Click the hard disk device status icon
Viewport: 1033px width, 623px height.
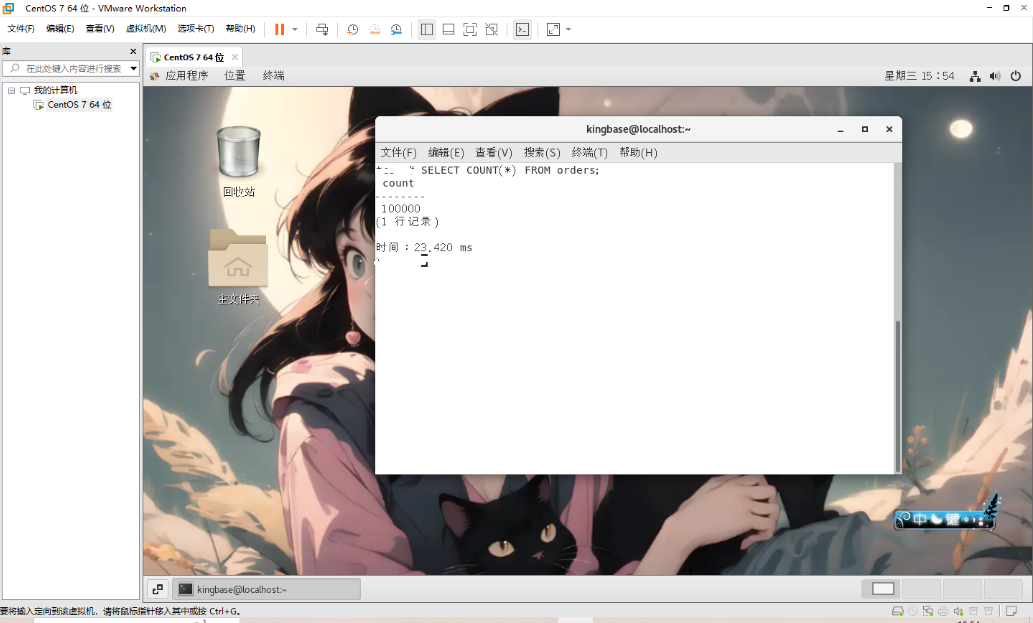pos(897,612)
